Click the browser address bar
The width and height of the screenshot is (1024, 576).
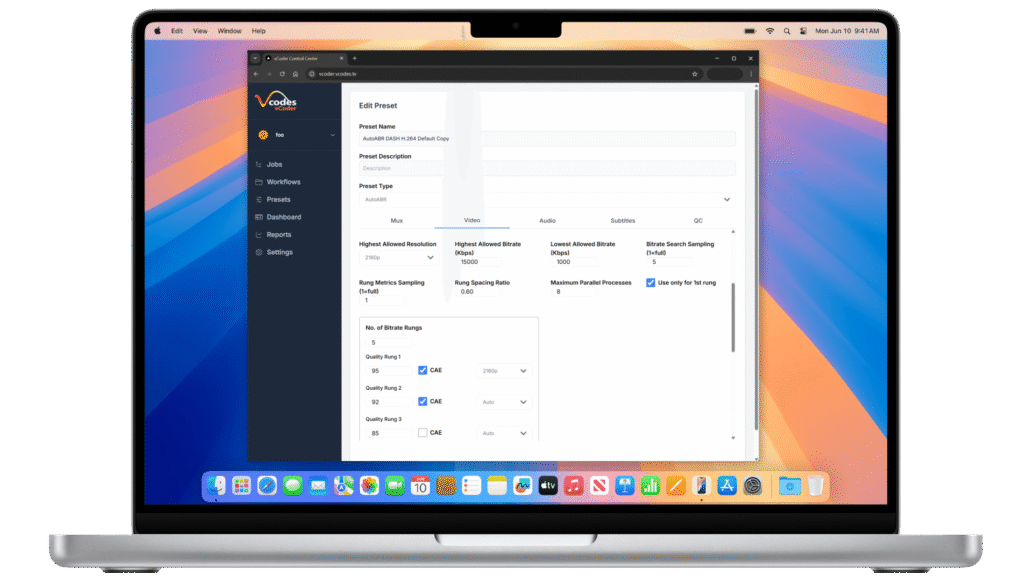tap(503, 74)
